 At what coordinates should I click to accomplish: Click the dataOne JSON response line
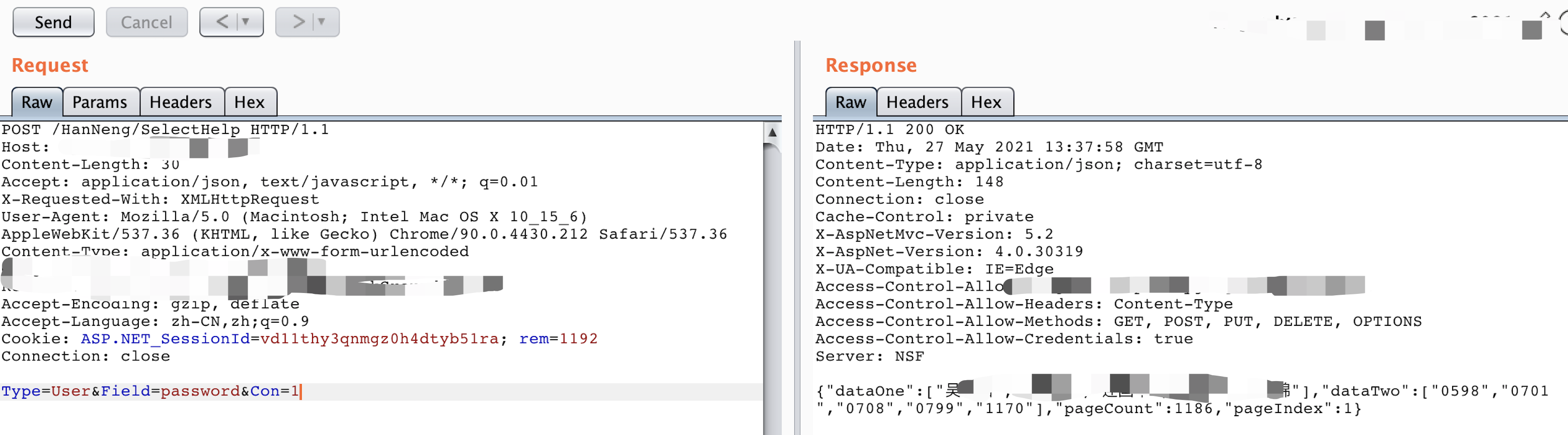click(x=1181, y=391)
